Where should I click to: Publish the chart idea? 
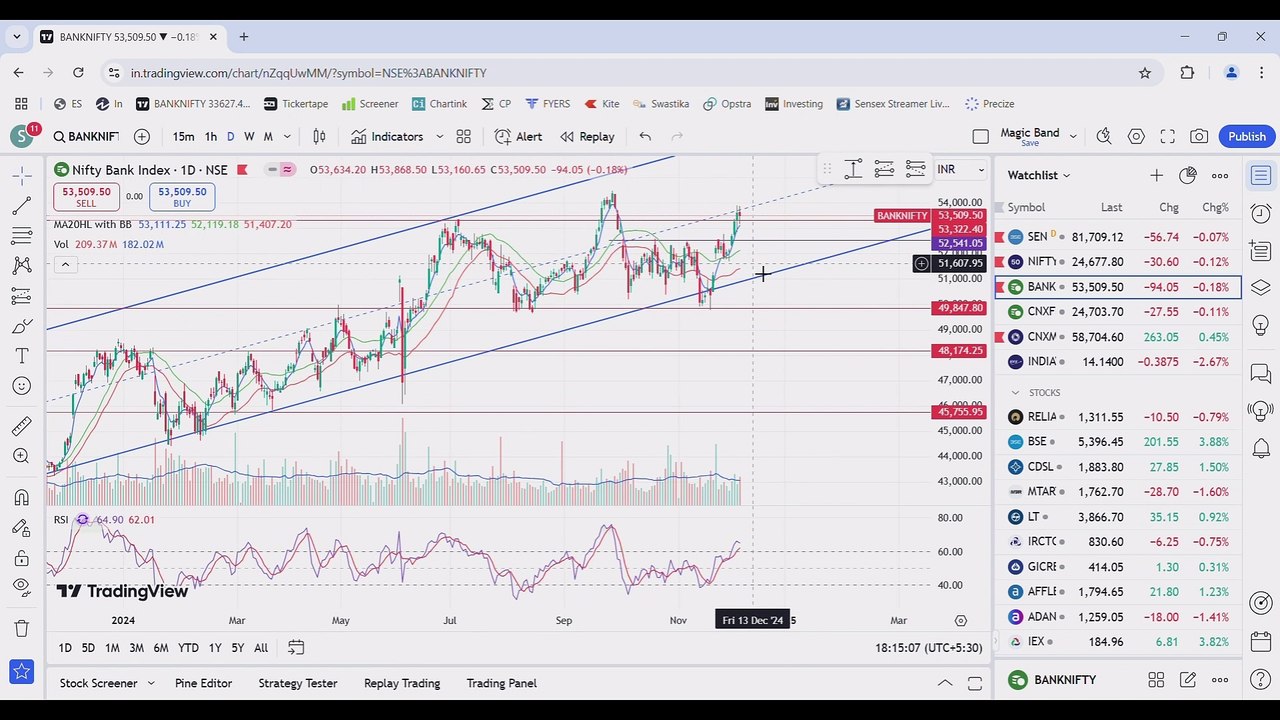pyautogui.click(x=1247, y=137)
